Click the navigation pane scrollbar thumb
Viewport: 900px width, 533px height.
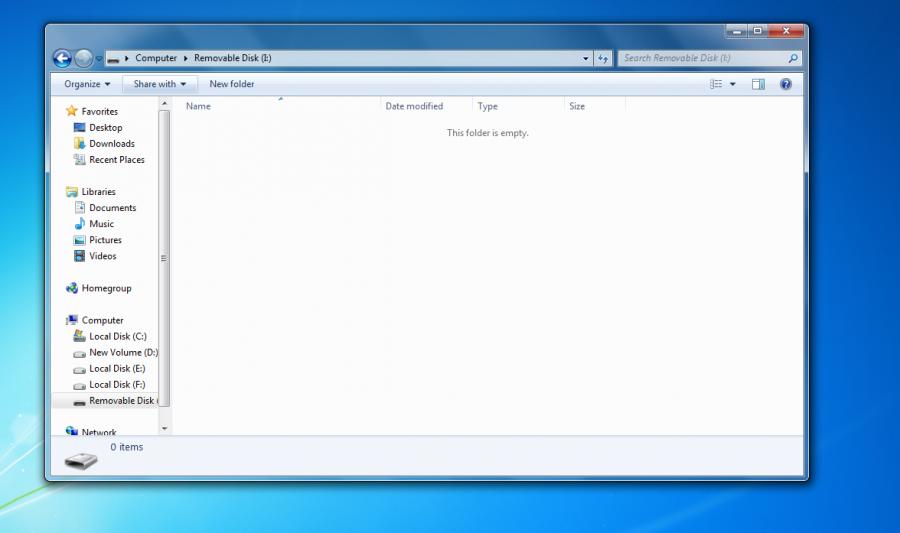coord(164,258)
